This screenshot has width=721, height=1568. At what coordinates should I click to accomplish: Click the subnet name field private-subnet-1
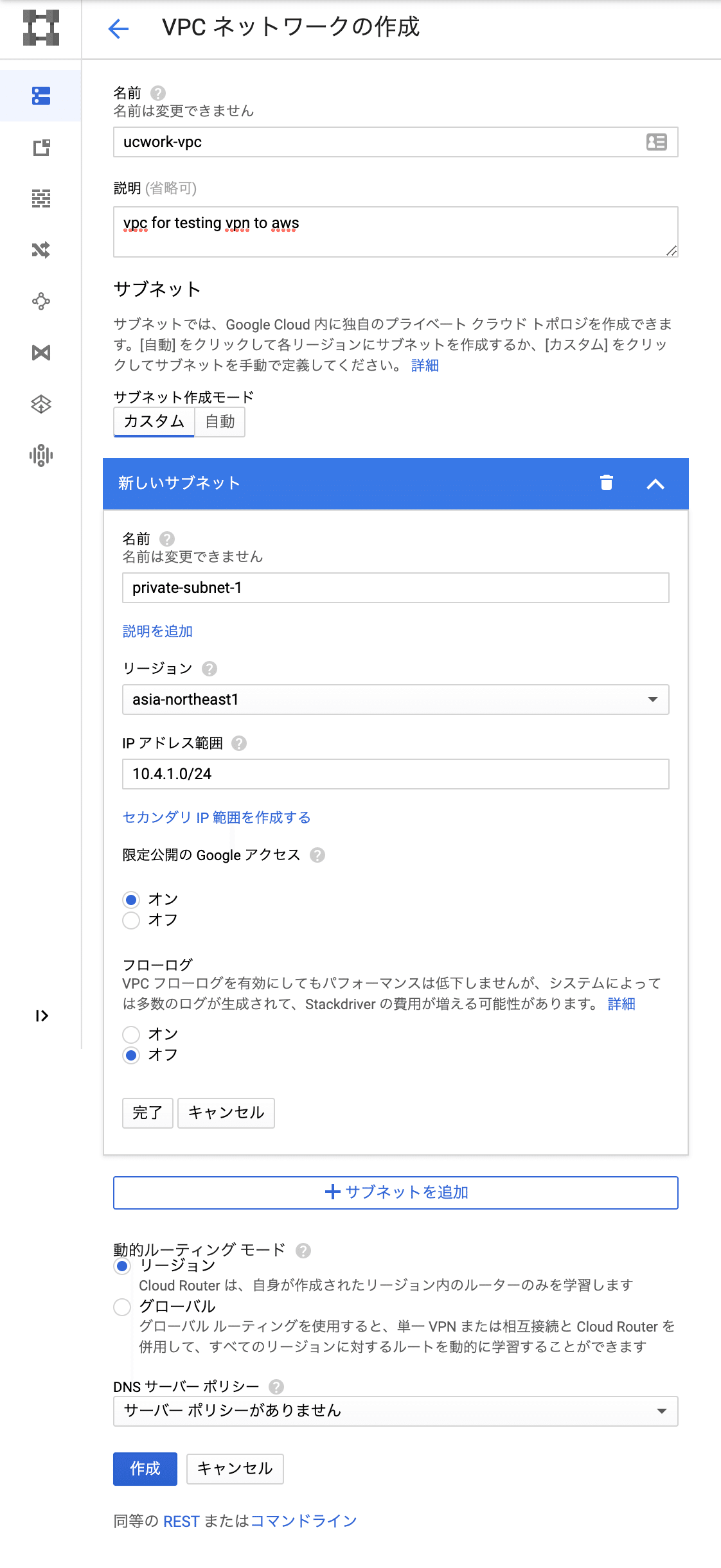point(396,588)
